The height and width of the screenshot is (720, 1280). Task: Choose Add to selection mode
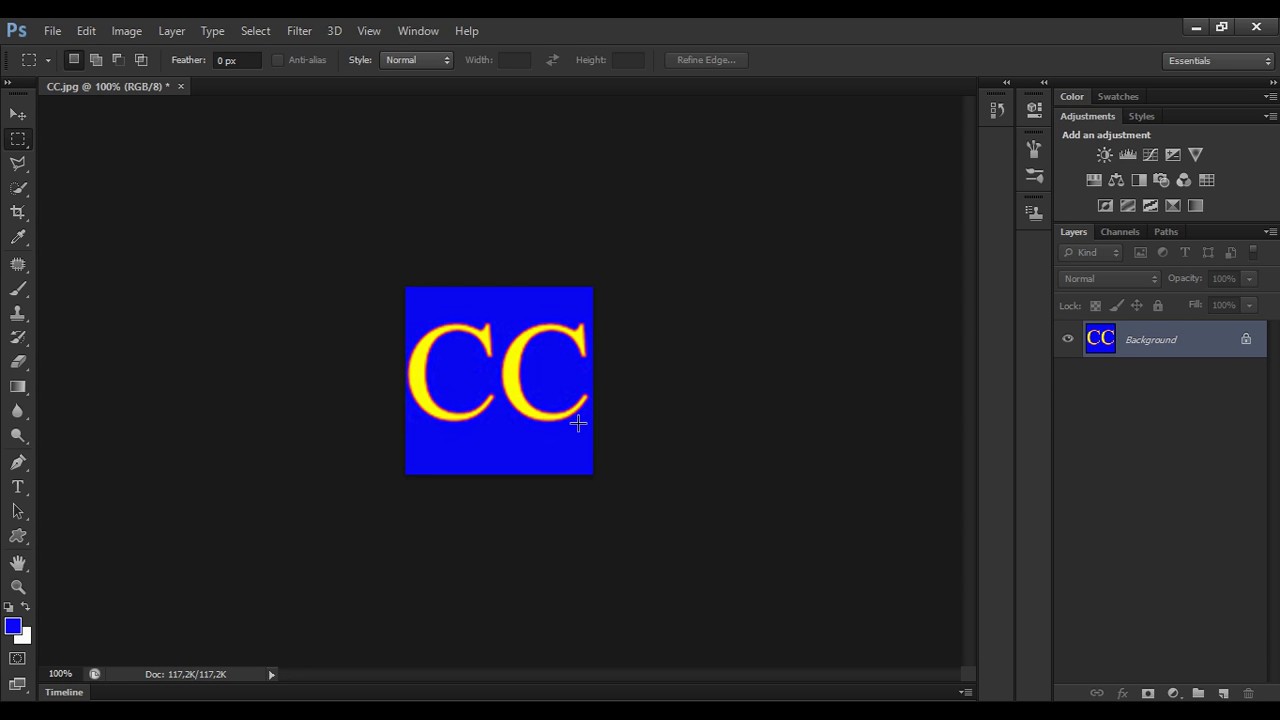coord(96,60)
